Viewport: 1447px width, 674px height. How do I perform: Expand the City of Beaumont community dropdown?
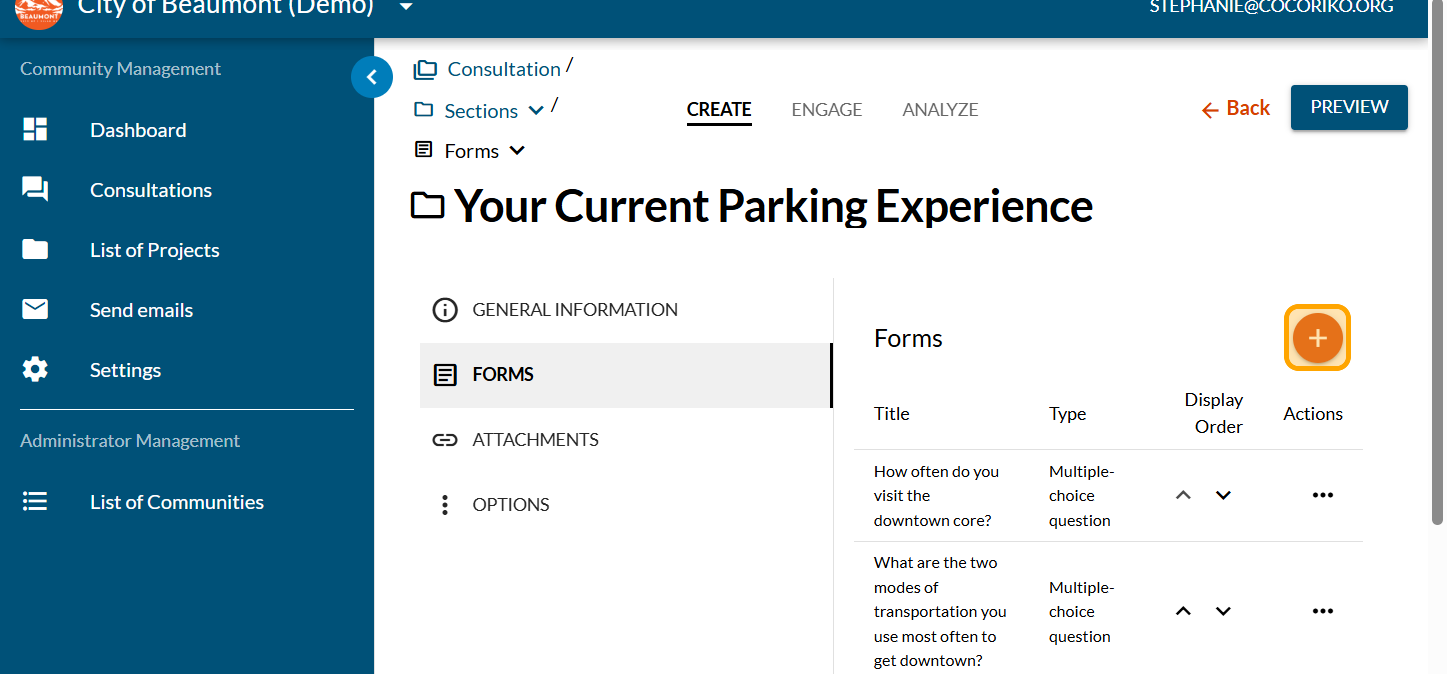(405, 8)
